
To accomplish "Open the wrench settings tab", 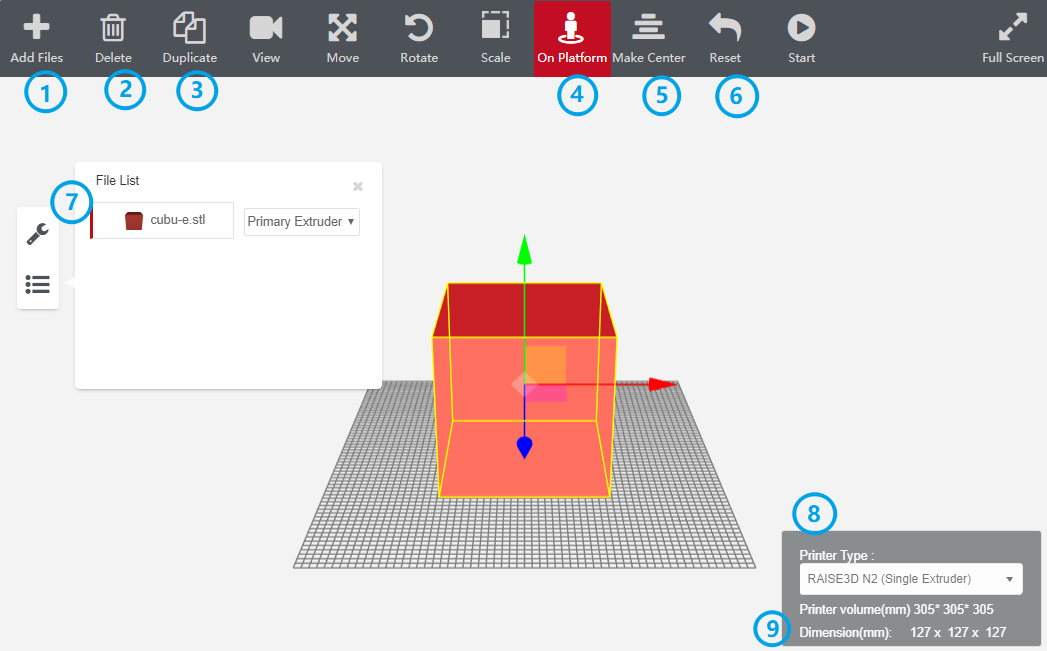I will (x=38, y=234).
